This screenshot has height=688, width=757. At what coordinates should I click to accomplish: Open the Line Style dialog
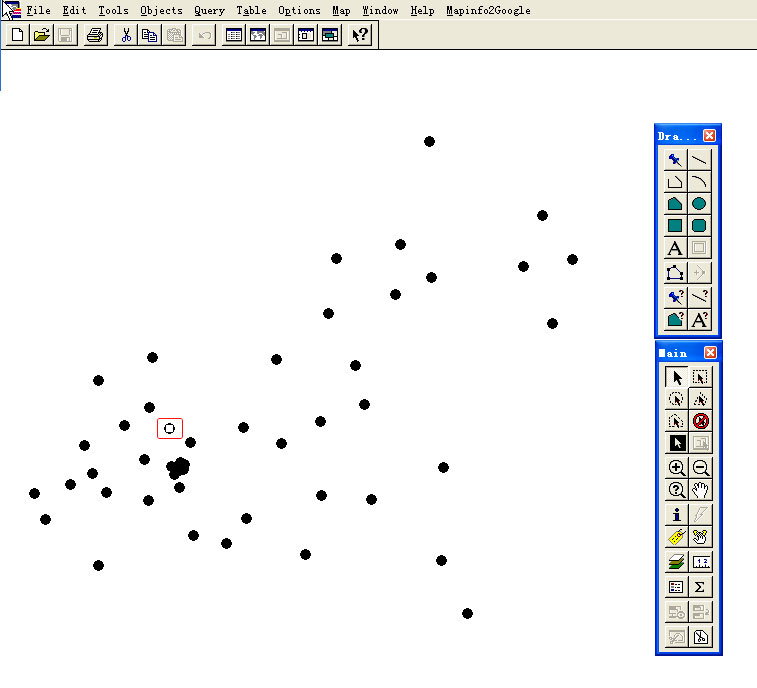(699, 296)
